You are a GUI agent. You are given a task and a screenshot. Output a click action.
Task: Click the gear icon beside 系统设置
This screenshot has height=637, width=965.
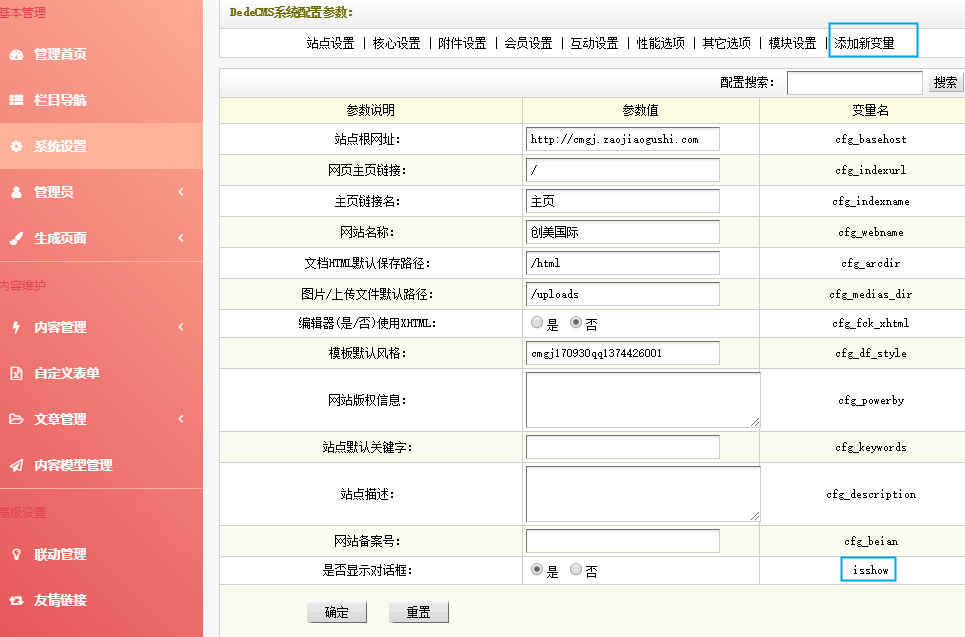point(16,146)
